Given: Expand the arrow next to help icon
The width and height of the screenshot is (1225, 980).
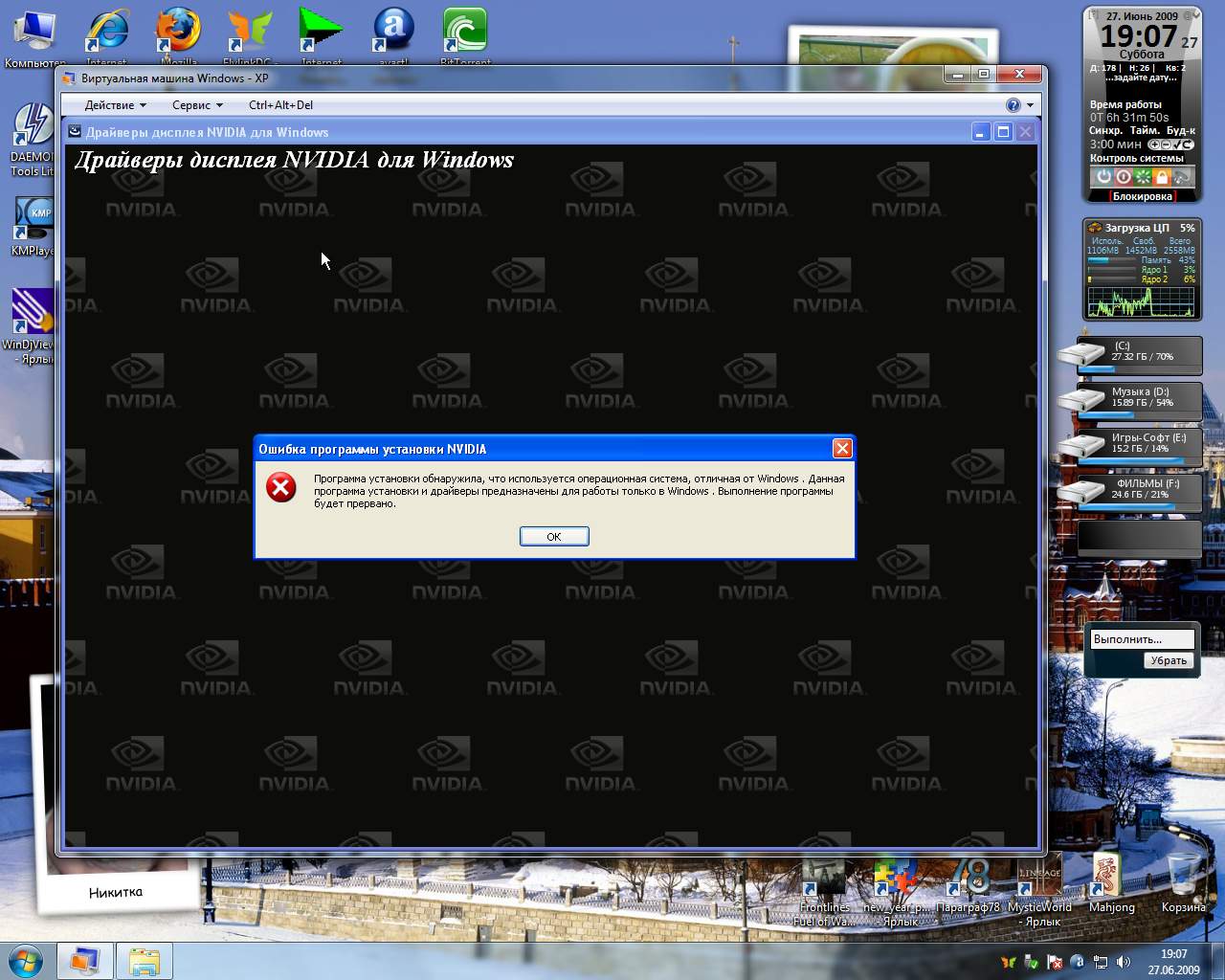Looking at the screenshot, I should coord(1030,105).
